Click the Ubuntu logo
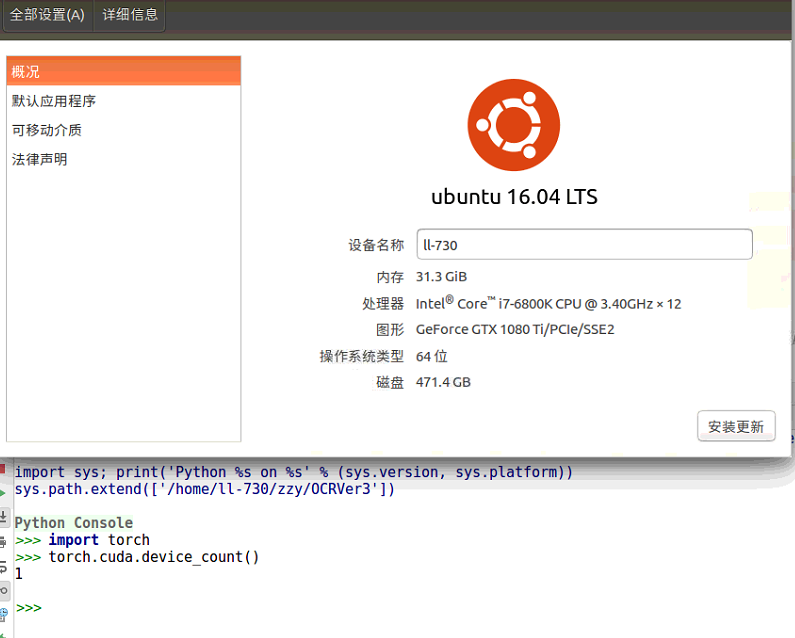795x638 pixels. point(514,125)
